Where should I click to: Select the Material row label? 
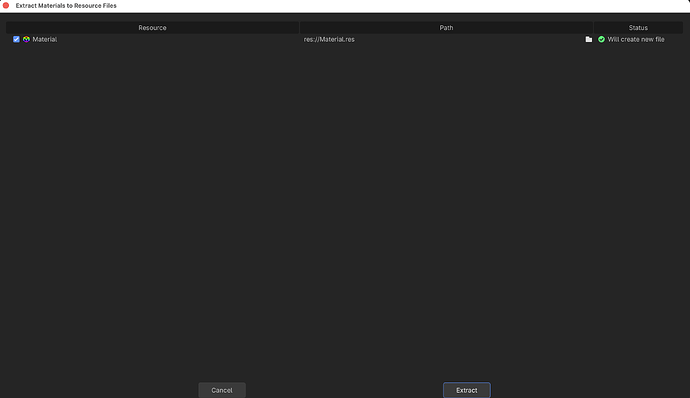[x=44, y=39]
